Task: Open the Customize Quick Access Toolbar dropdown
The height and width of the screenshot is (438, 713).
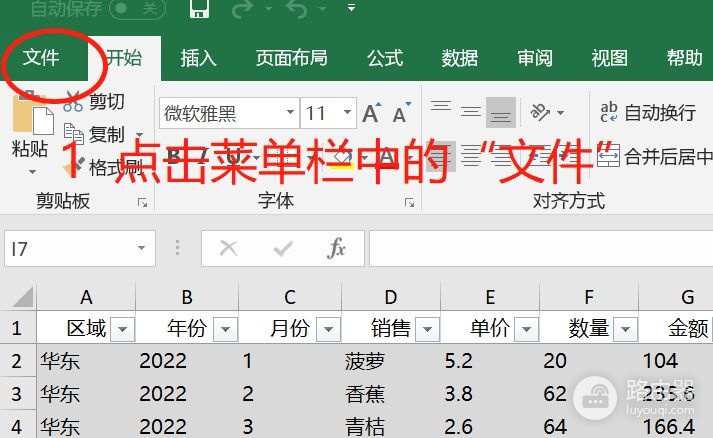Action: click(x=351, y=8)
